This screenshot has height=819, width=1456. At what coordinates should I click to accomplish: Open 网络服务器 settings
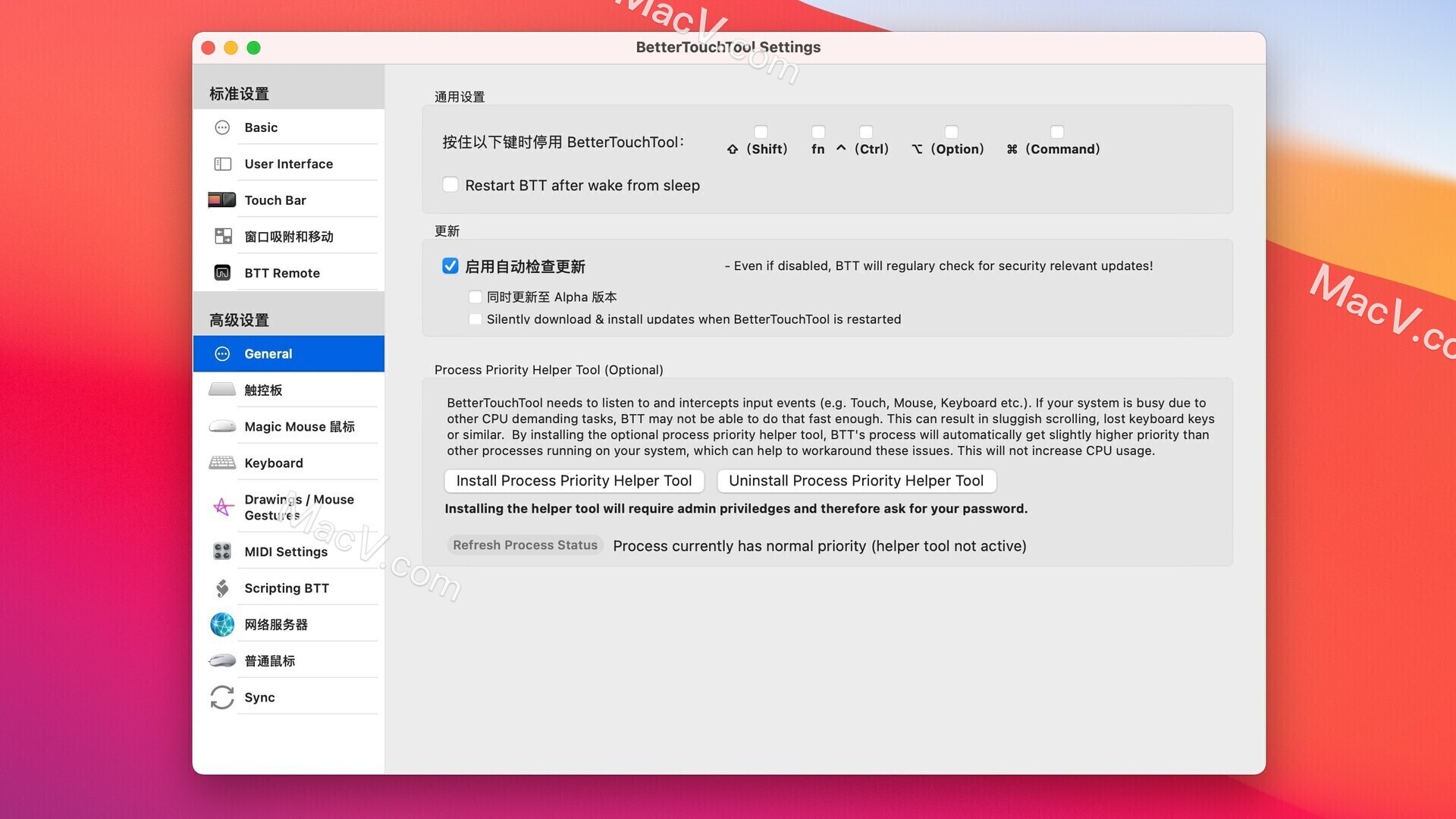289,624
